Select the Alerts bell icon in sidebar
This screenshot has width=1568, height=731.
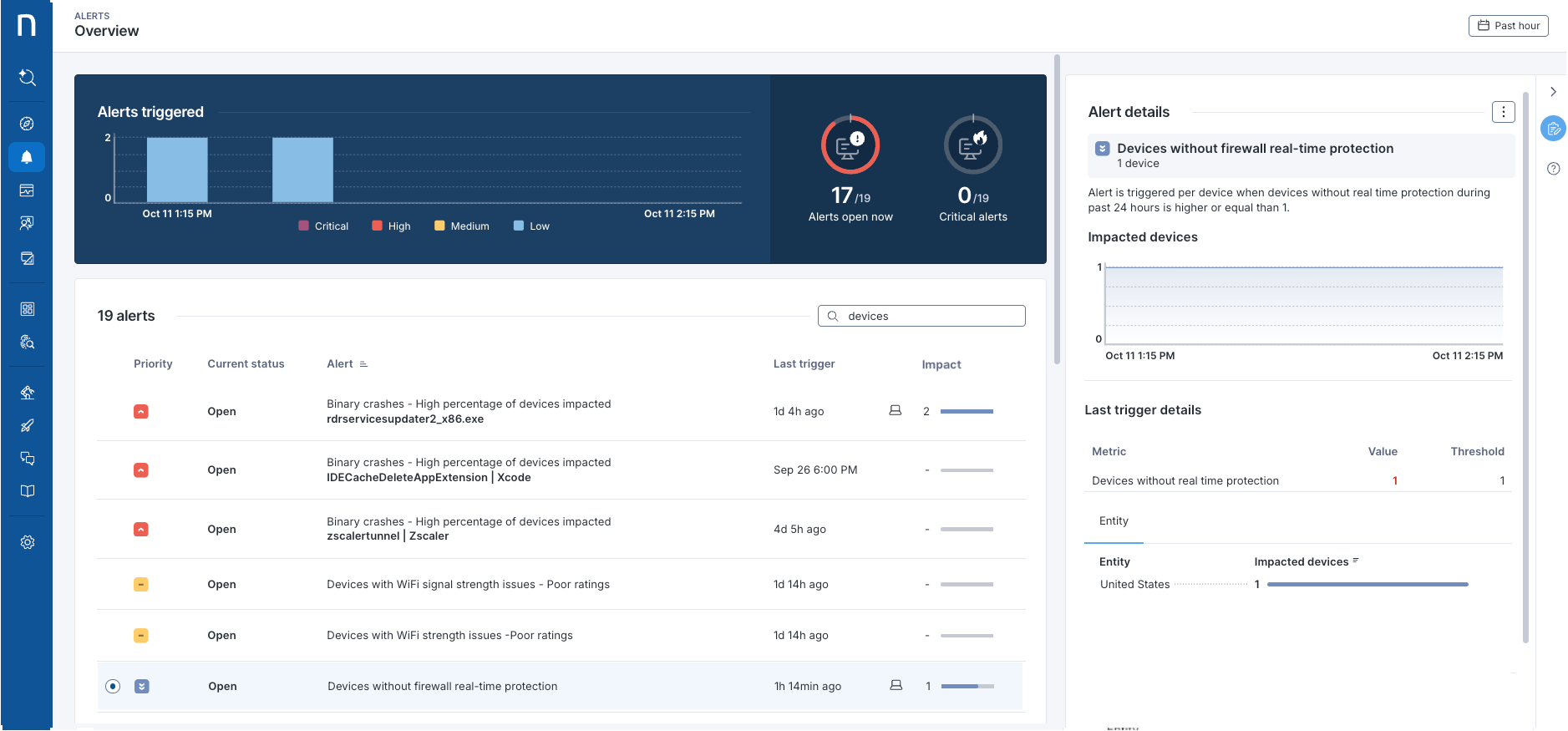point(27,157)
